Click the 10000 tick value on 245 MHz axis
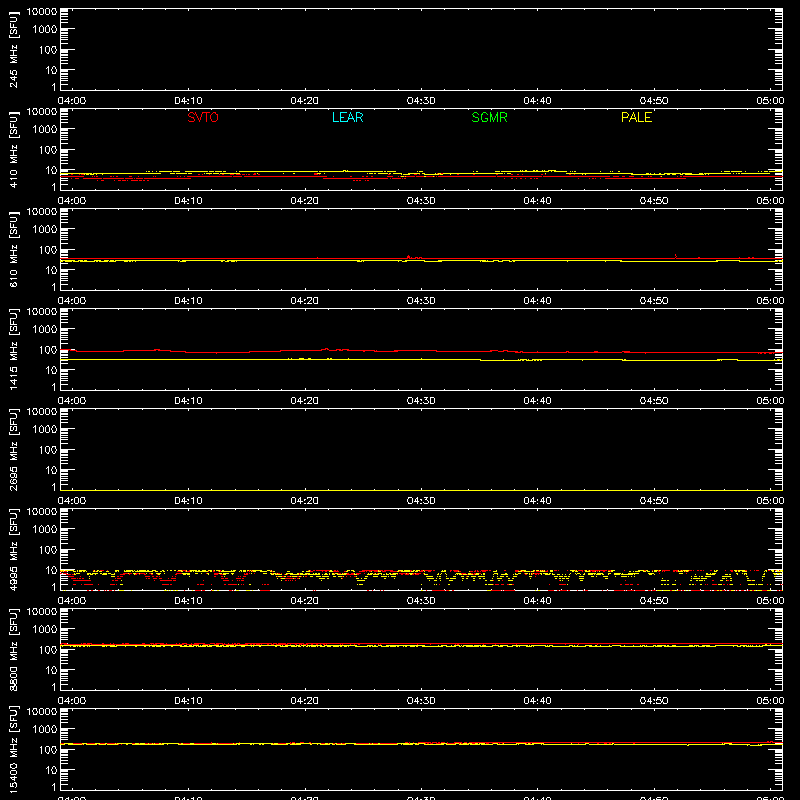This screenshot has width=800, height=800. (42, 12)
